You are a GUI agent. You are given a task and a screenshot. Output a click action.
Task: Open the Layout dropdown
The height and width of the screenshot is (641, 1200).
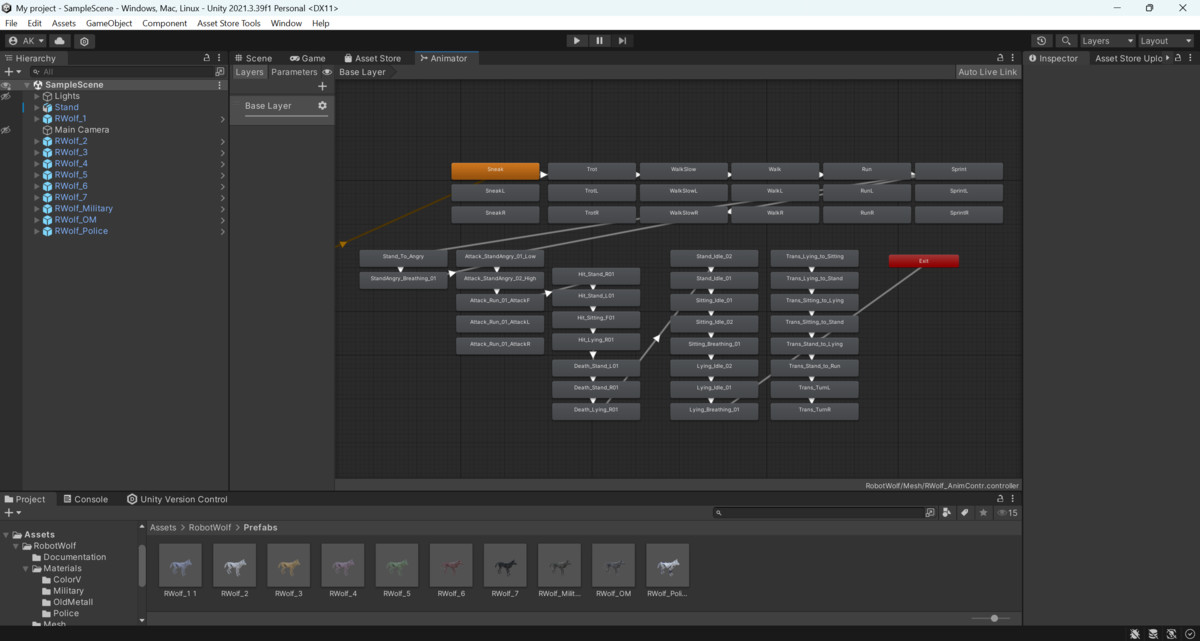1165,41
